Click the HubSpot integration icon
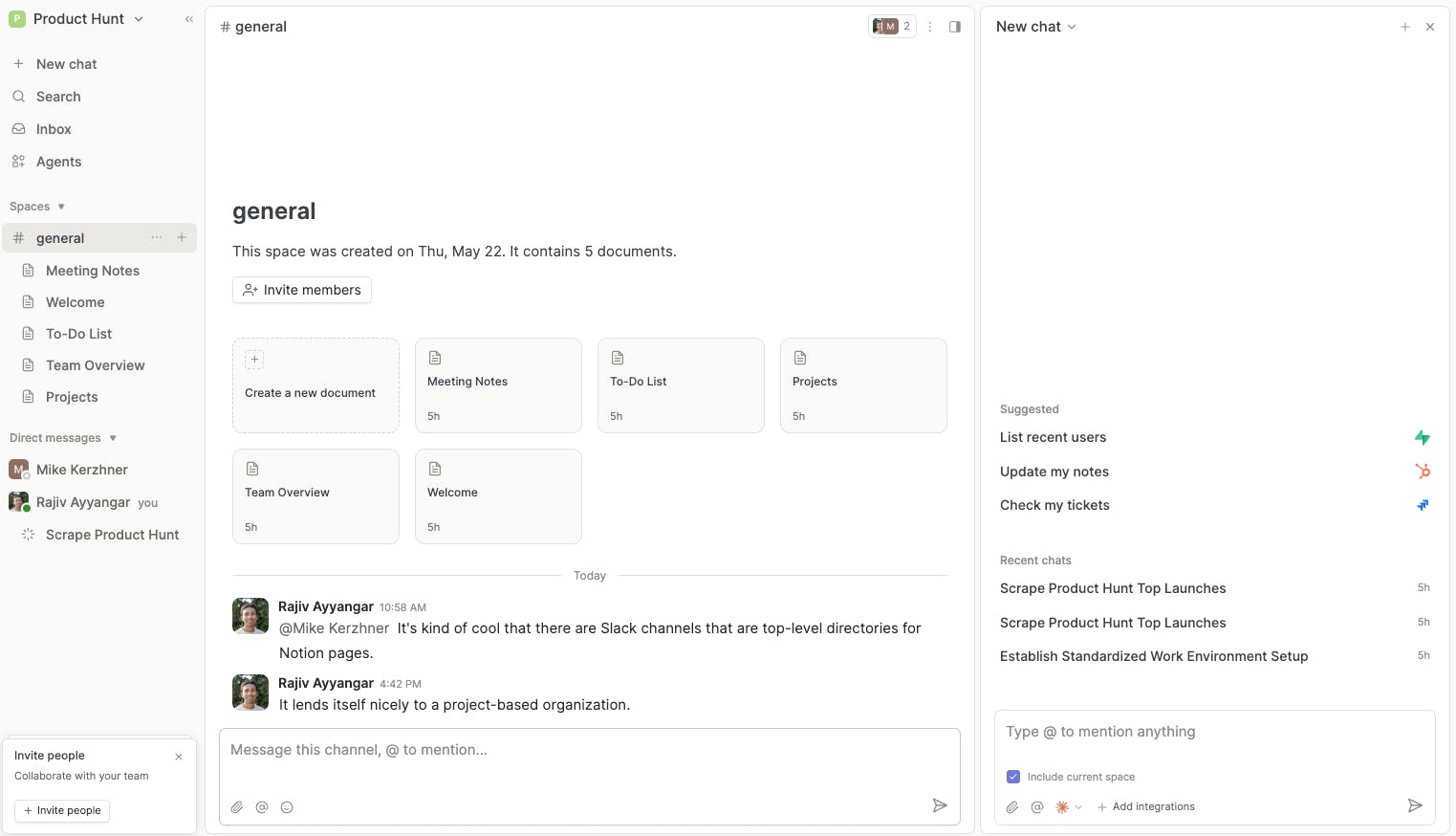The image size is (1456, 836). (1423, 471)
